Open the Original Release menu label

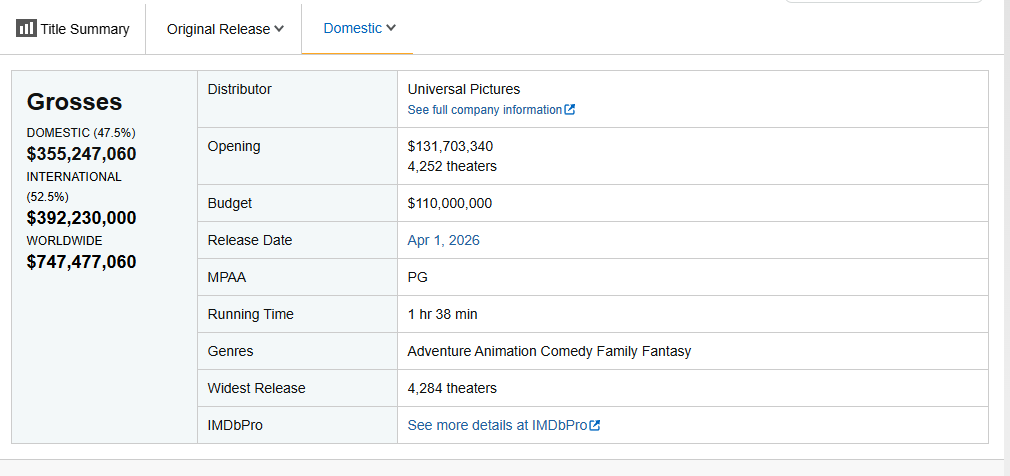(x=218, y=29)
